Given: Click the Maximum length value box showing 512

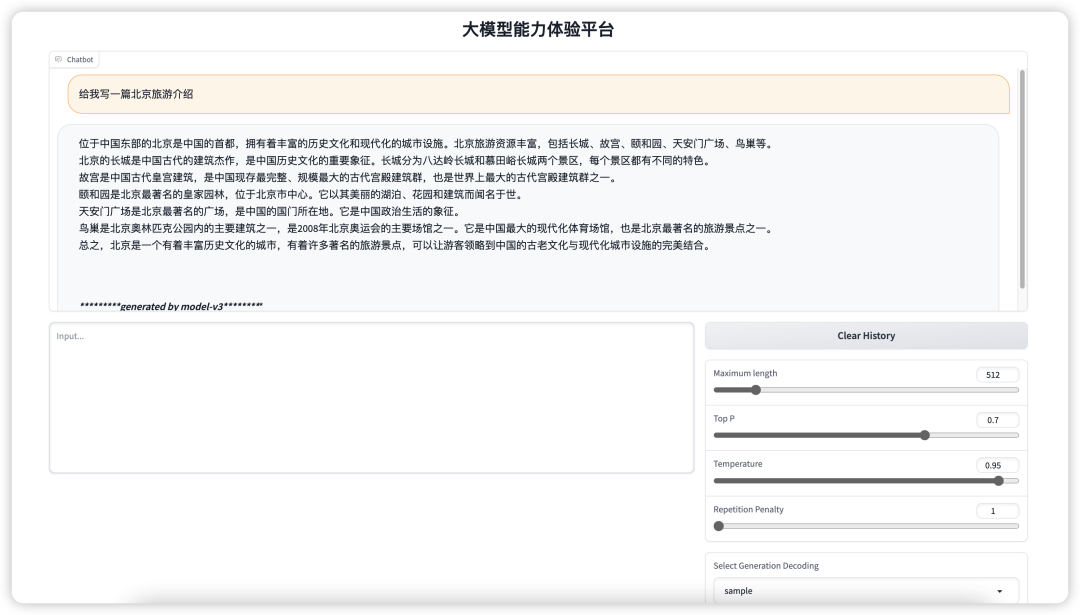Looking at the screenshot, I should [x=996, y=374].
